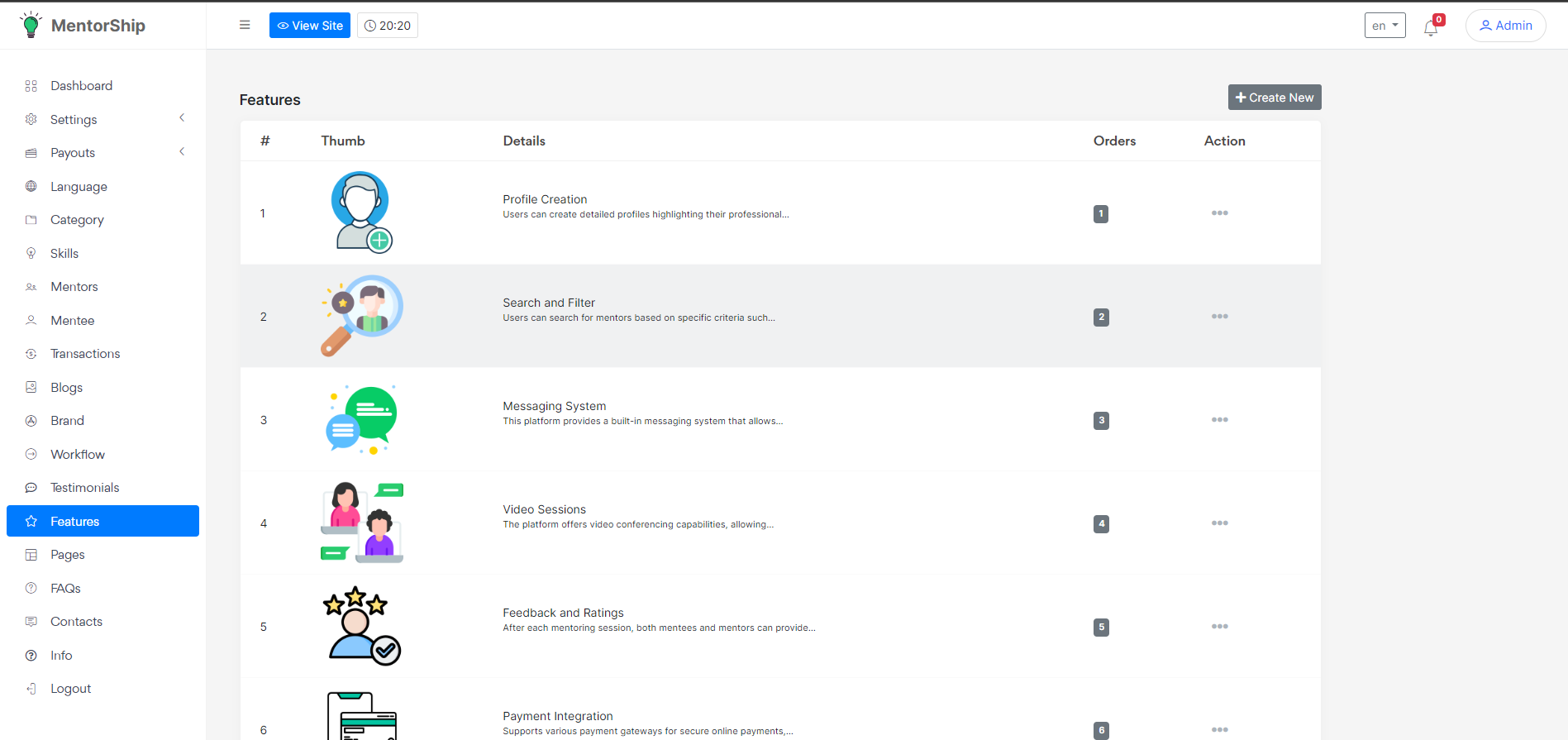Expand the Payouts submenu chevron

tap(182, 152)
